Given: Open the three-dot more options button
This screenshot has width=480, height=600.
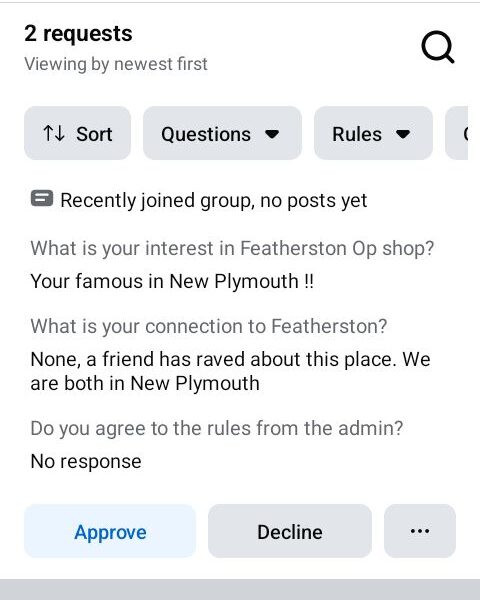Looking at the screenshot, I should coord(420,531).
